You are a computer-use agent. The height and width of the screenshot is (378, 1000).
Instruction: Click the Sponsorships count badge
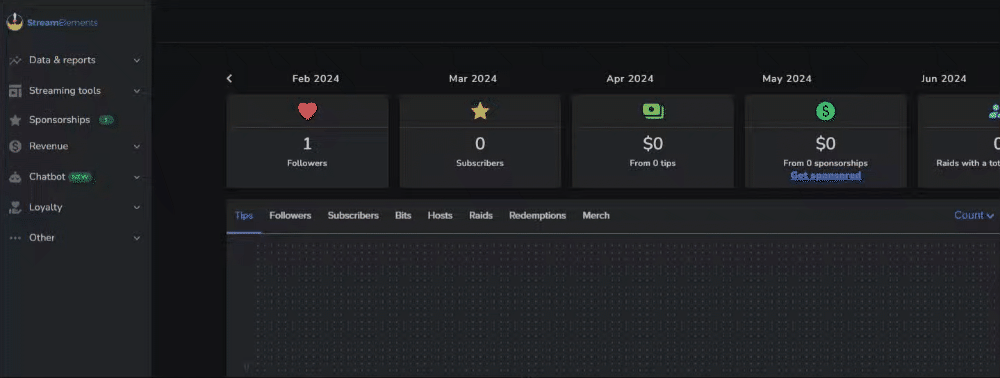coord(107,120)
